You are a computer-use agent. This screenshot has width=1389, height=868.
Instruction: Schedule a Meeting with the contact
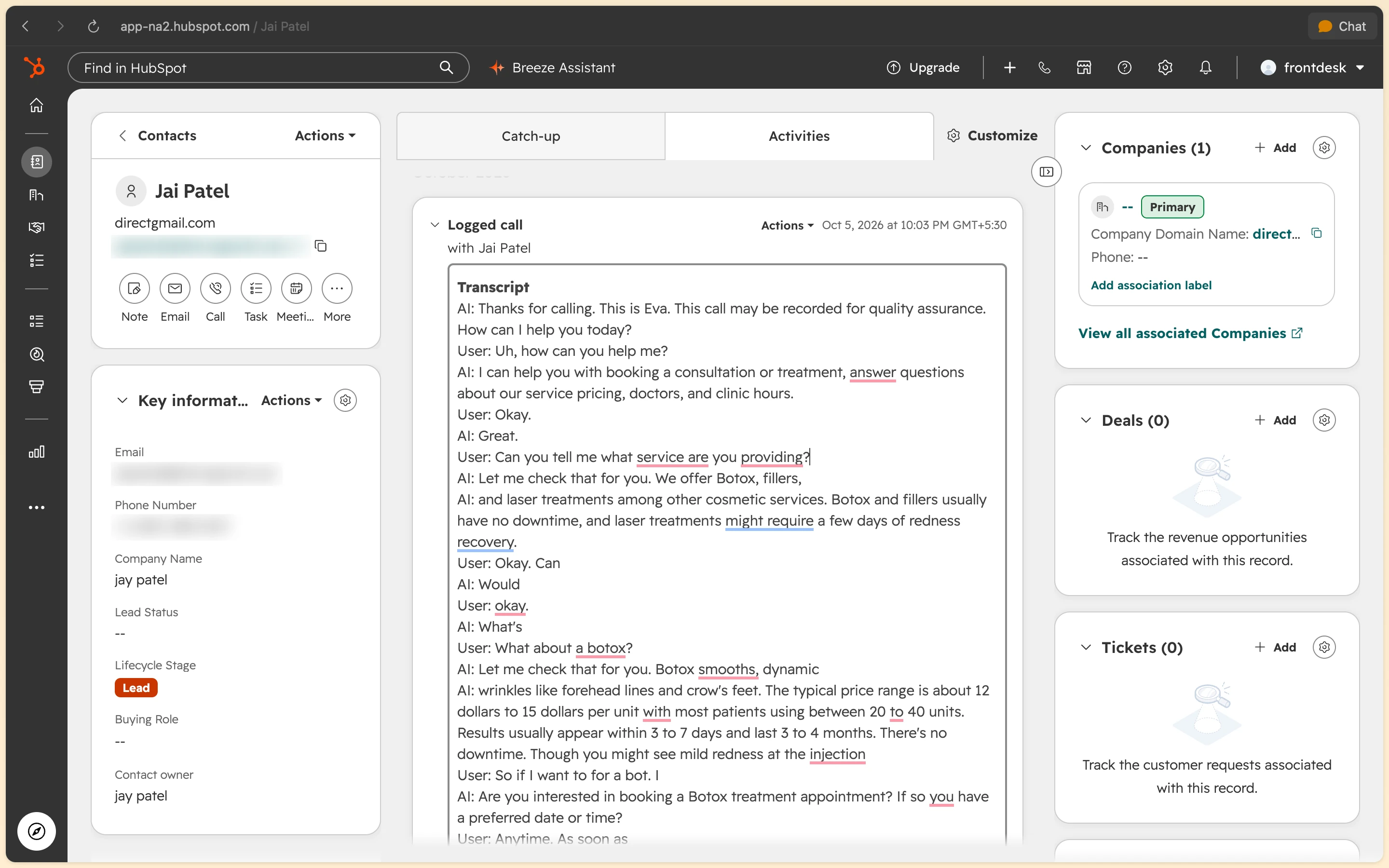[x=296, y=288]
